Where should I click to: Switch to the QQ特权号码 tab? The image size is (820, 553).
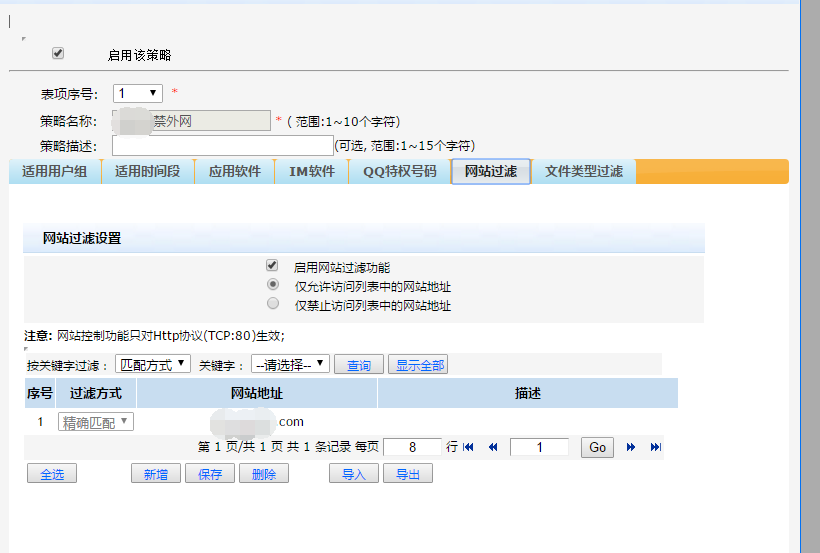pos(400,172)
